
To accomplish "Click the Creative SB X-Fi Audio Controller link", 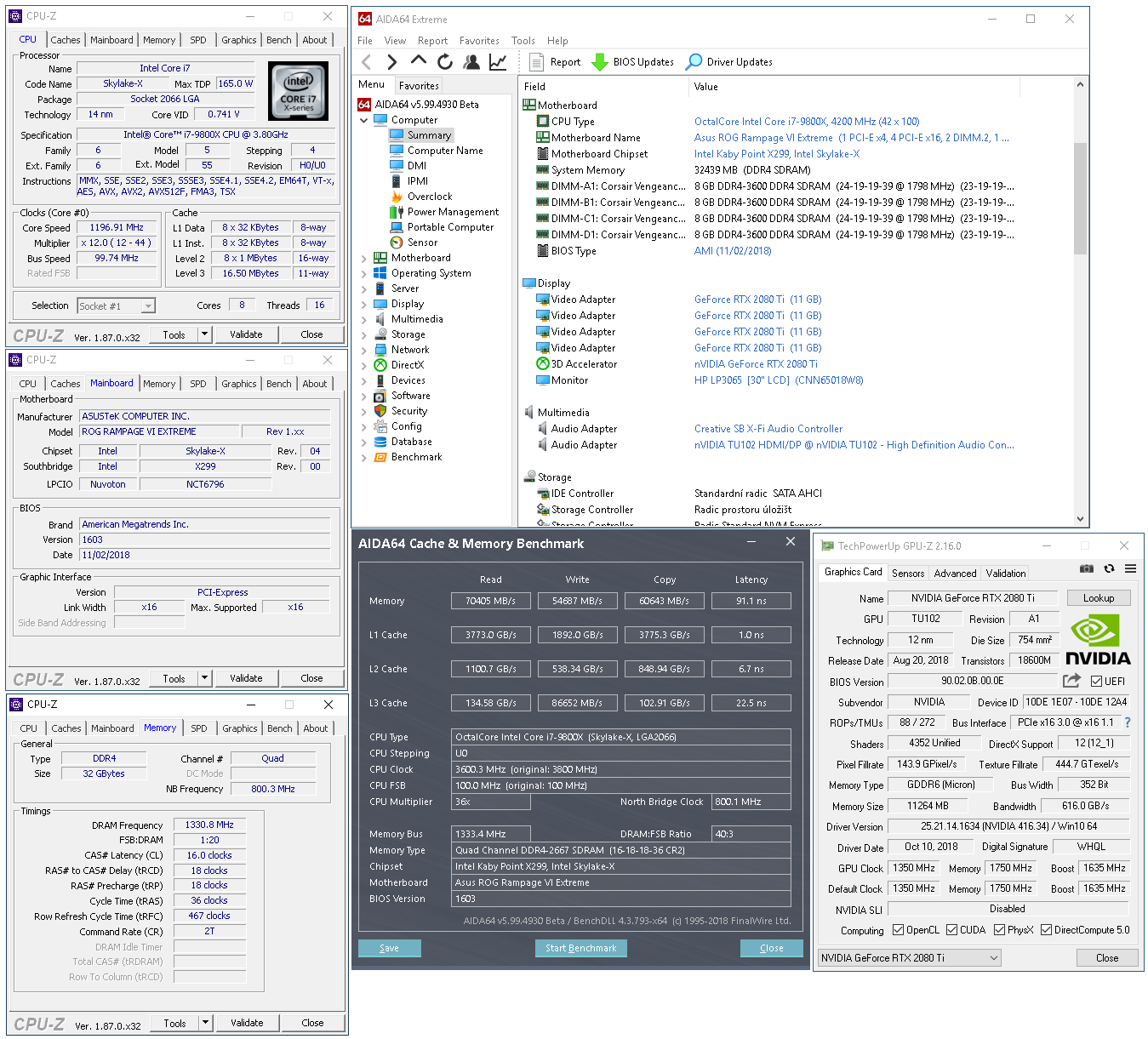I will [x=768, y=429].
